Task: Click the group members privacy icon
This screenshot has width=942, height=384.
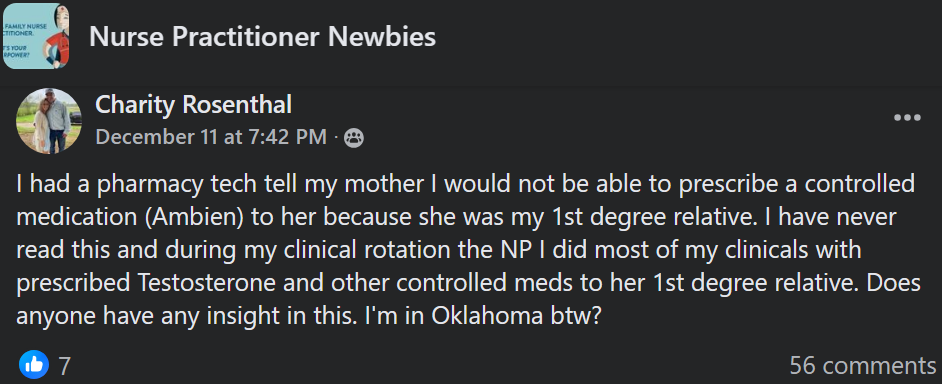Action: [354, 138]
